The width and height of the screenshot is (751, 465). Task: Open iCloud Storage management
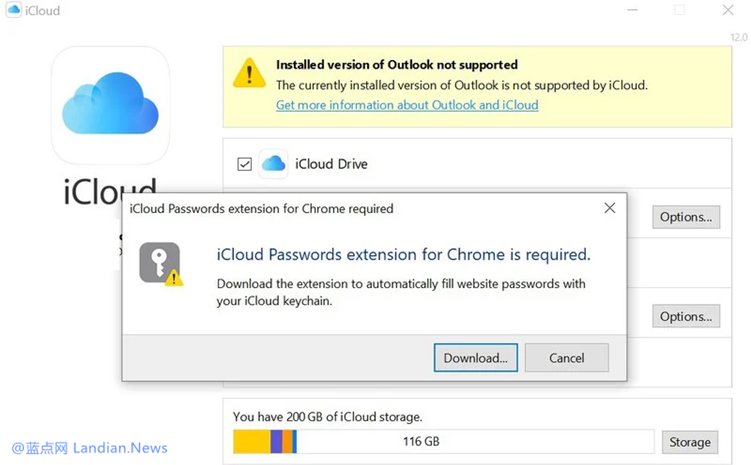pos(689,441)
